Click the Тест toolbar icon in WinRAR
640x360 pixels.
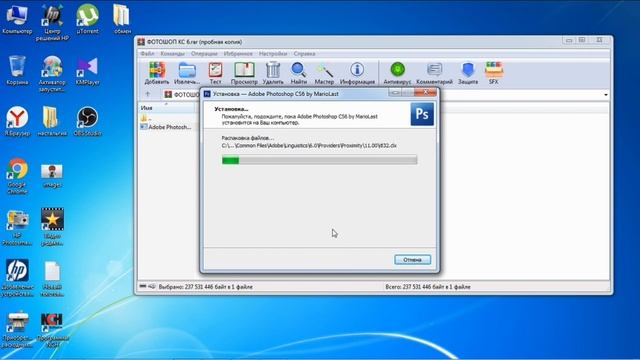(x=215, y=73)
